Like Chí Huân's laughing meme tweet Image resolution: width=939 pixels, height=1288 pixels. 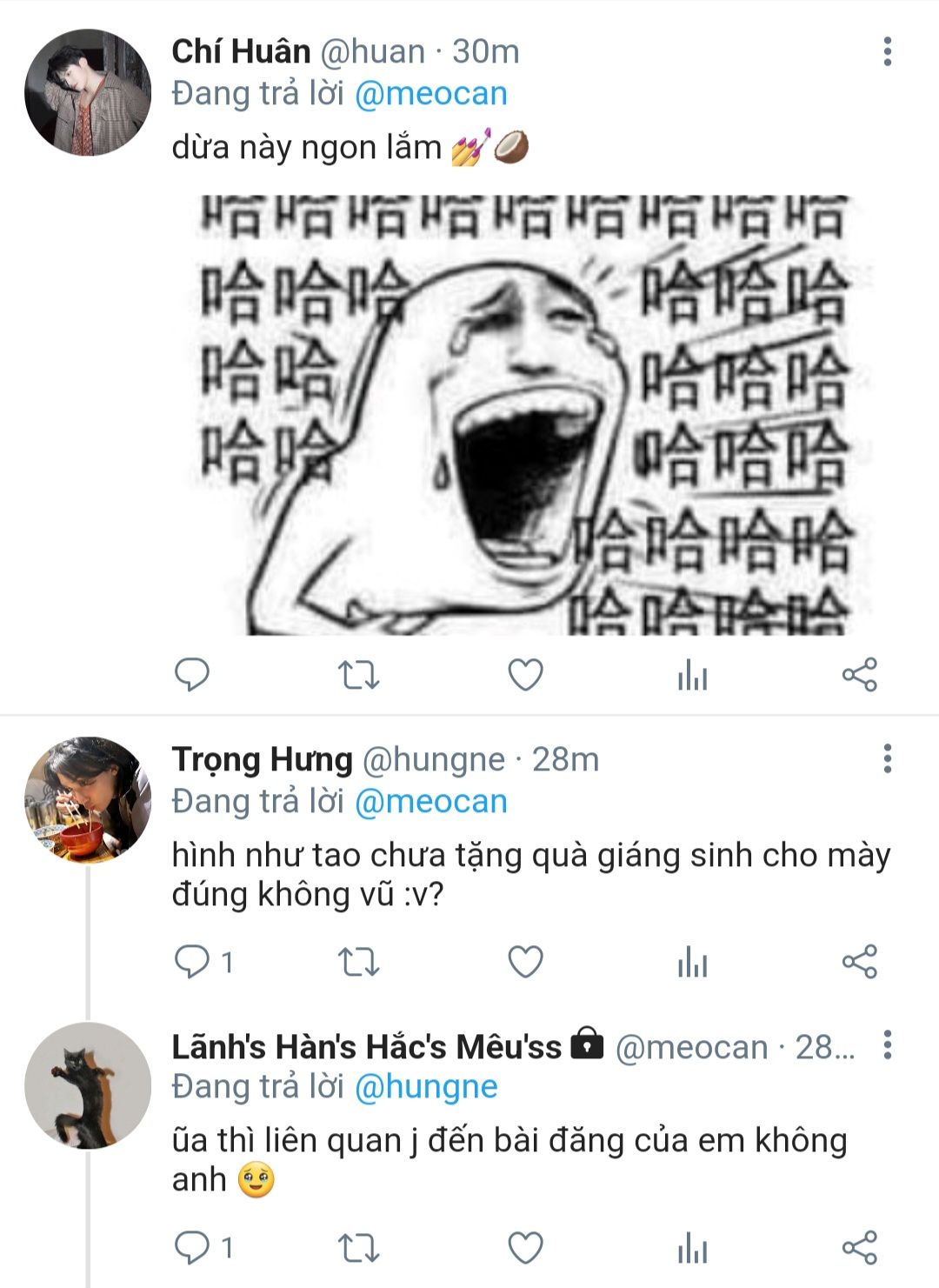pyautogui.click(x=525, y=675)
